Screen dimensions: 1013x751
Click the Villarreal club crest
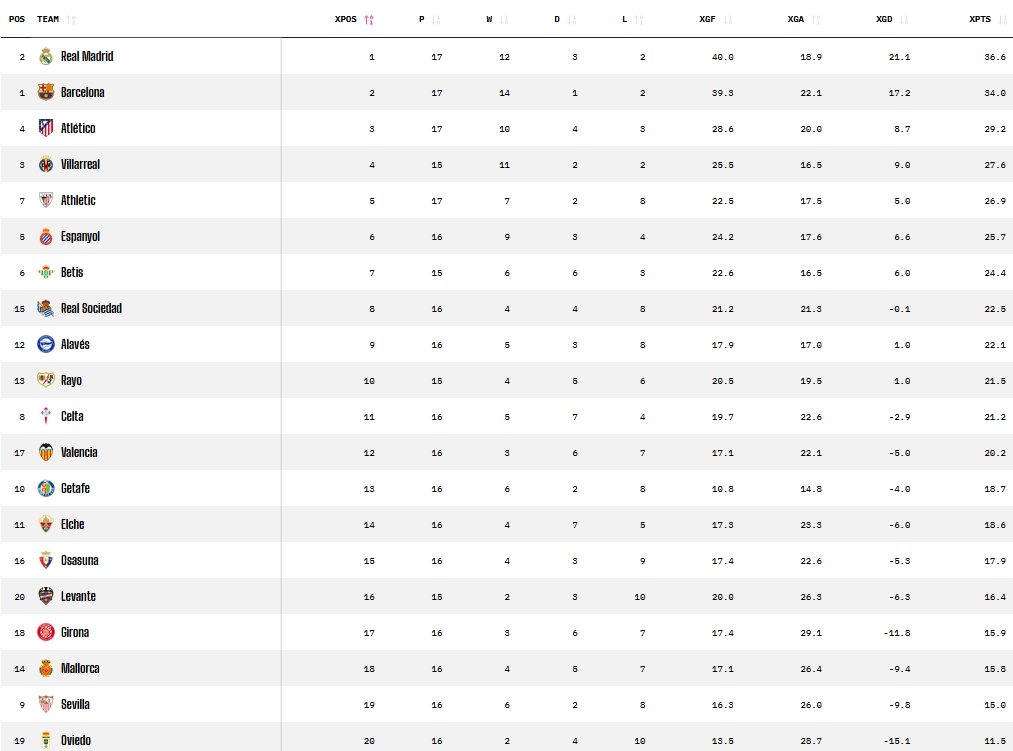click(x=45, y=164)
